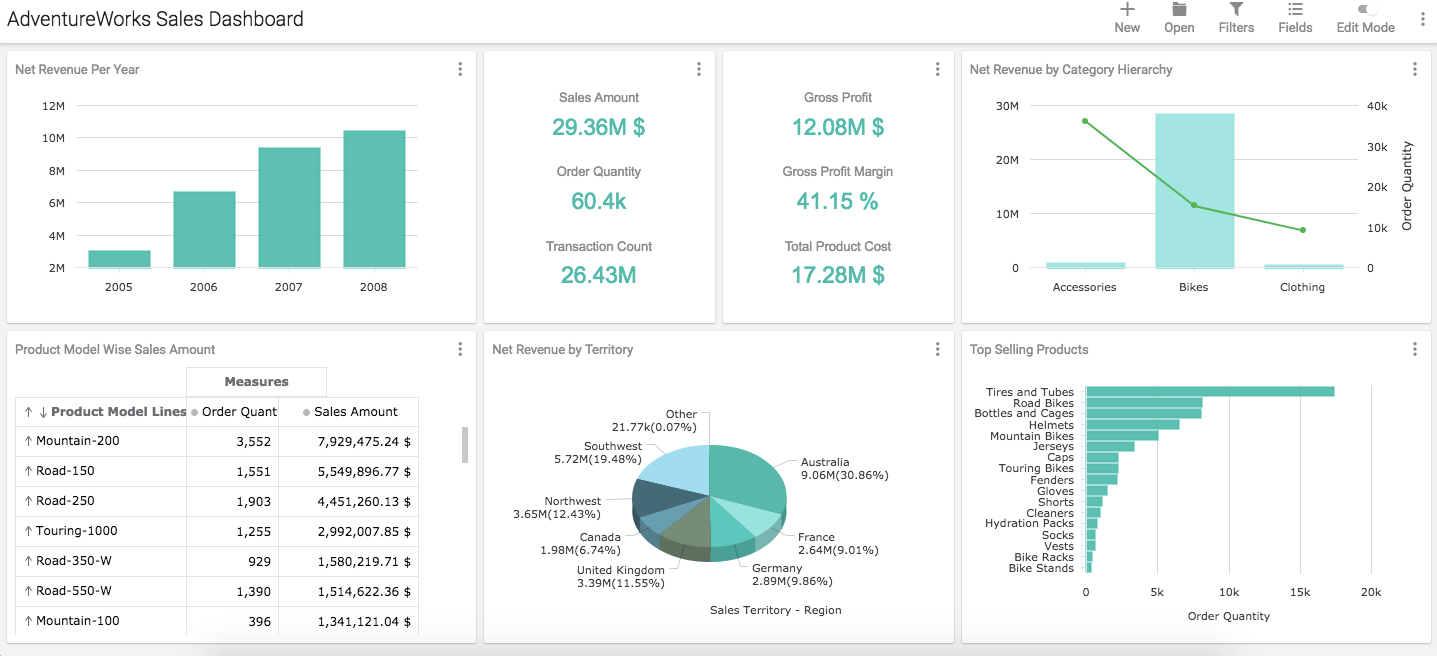This screenshot has height=656, width=1437.
Task: Click the Order Quantity value 60.4k
Action: [599, 201]
